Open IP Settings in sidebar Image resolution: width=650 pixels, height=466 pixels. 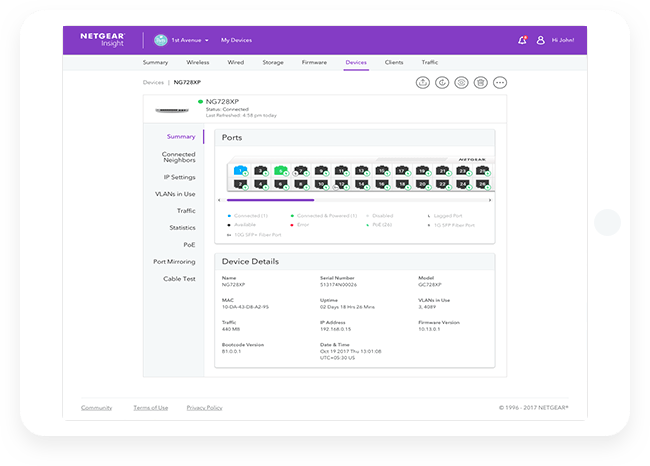click(x=179, y=177)
